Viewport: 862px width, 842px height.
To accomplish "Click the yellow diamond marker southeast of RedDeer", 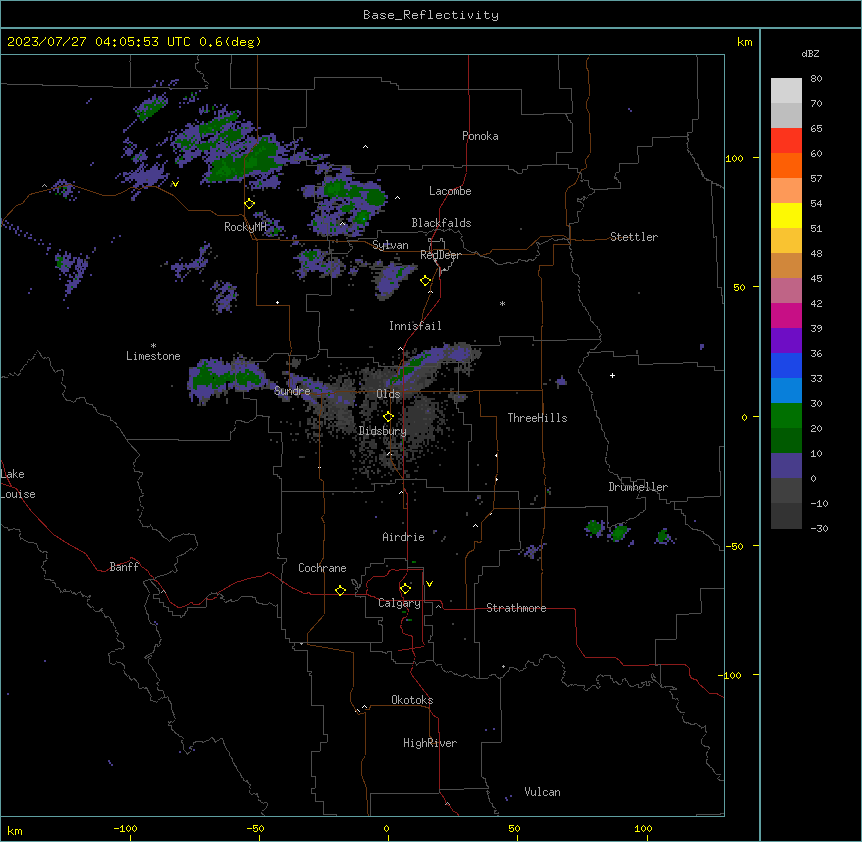I will coord(426,281).
